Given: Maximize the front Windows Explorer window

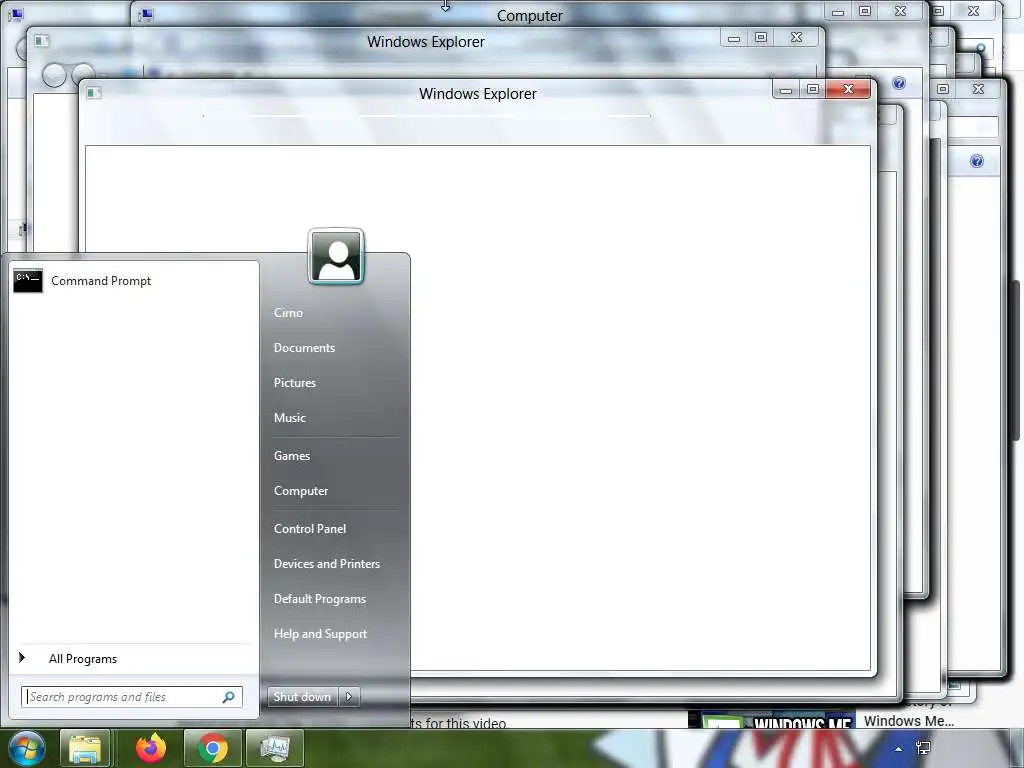Looking at the screenshot, I should point(812,89).
